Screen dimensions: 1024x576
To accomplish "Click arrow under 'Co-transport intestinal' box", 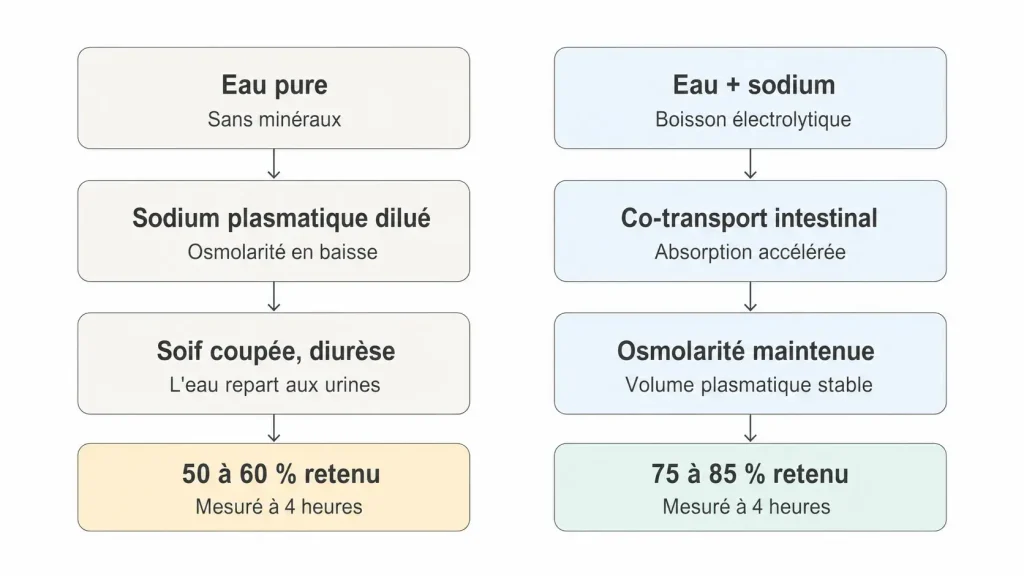I will pos(750,296).
